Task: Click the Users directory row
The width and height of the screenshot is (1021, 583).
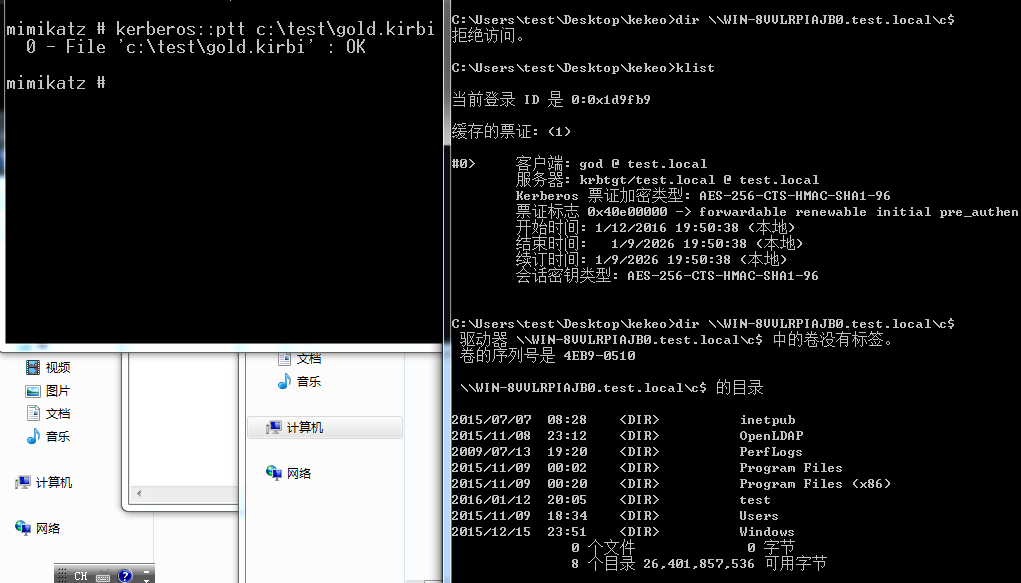Action: click(x=615, y=516)
